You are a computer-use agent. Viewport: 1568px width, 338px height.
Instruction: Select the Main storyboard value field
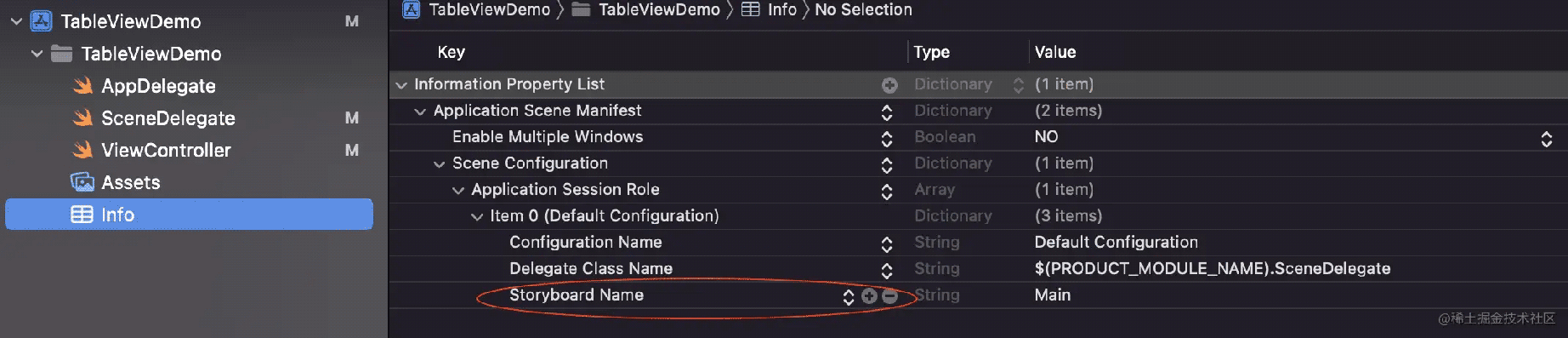click(1052, 295)
